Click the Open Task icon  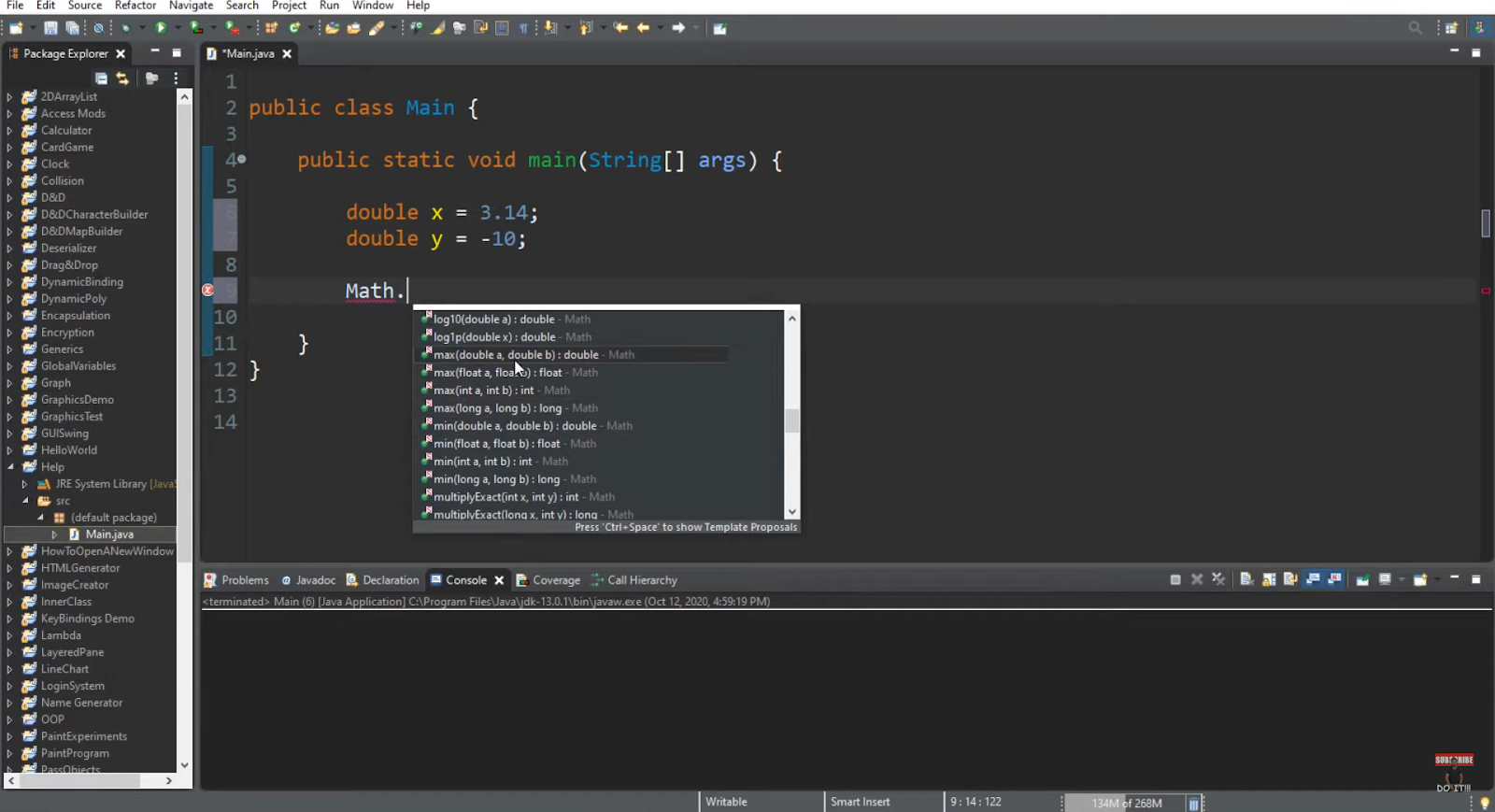click(353, 28)
